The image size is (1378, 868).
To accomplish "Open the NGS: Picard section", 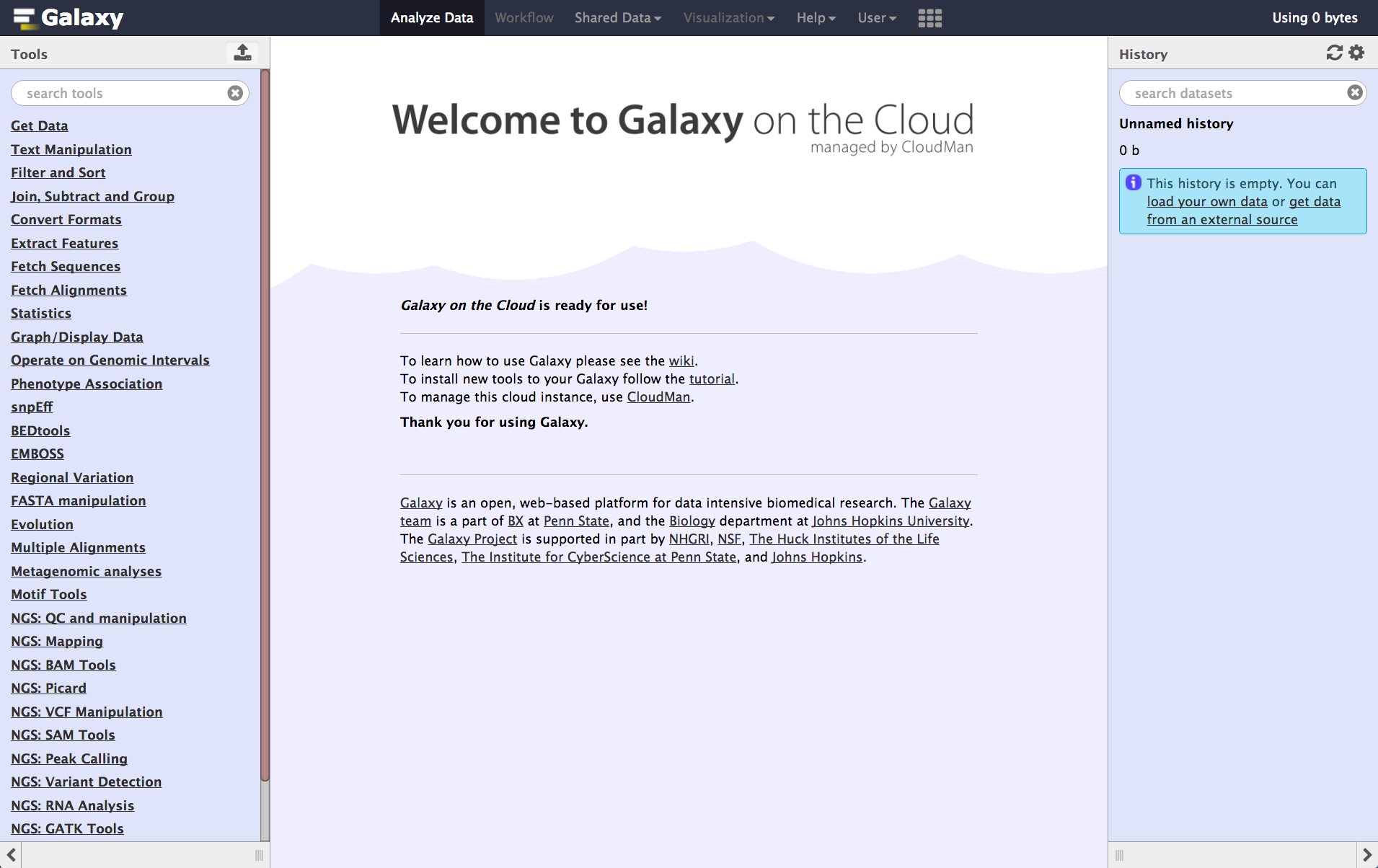I will pos(48,688).
